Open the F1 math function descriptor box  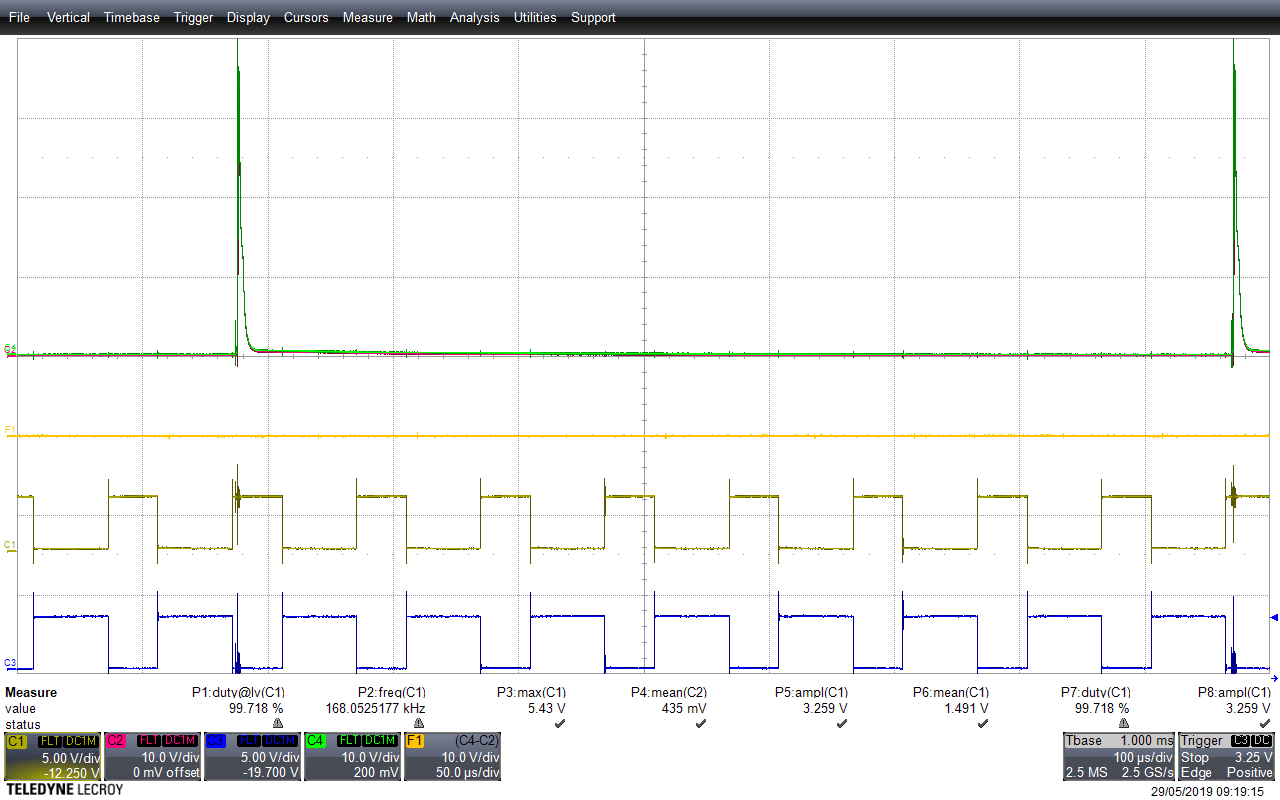tap(452, 756)
